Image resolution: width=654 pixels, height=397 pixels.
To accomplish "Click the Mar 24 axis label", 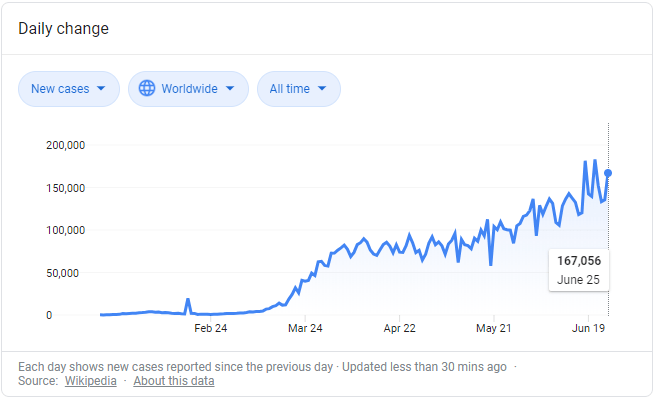I will tap(305, 328).
